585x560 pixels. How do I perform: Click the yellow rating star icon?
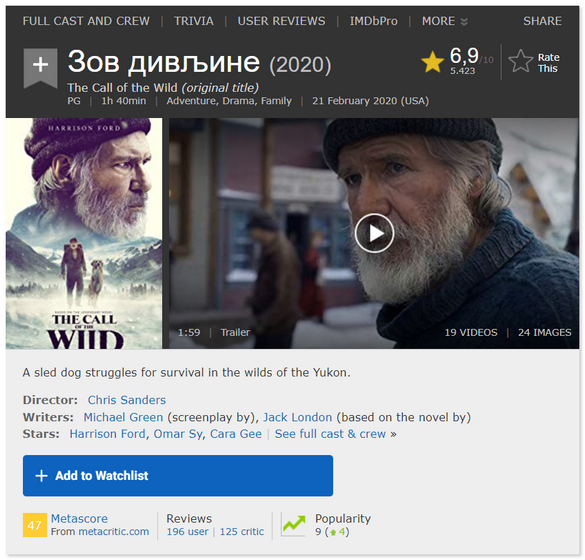point(432,62)
